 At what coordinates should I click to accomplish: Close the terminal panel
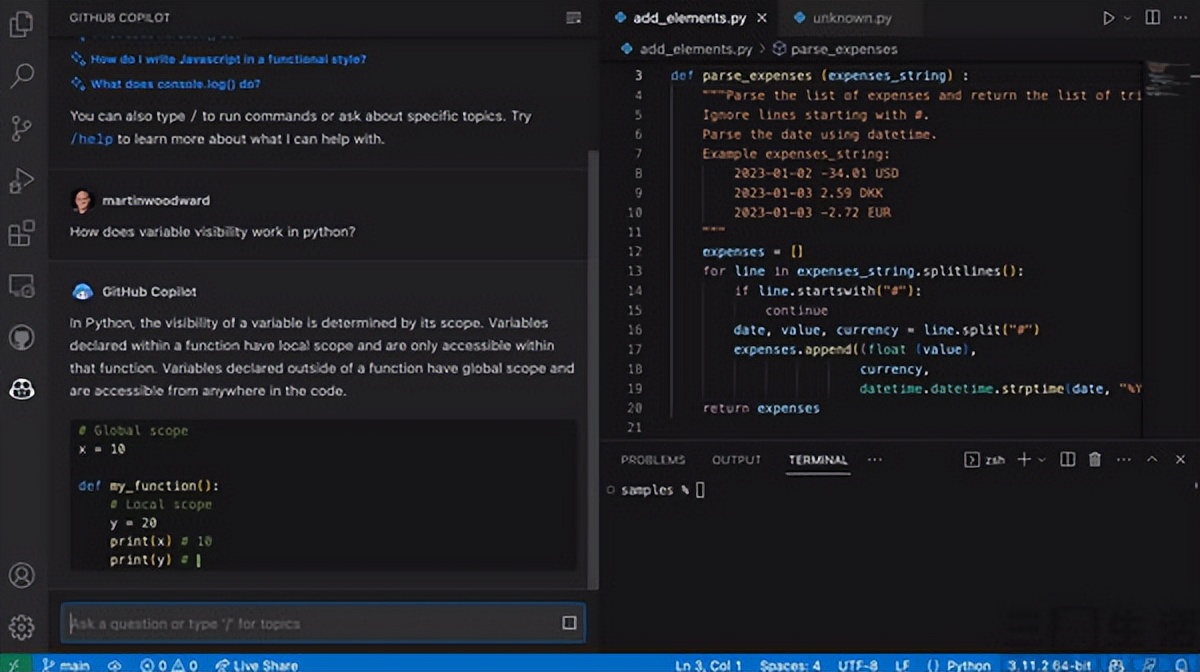tap(1179, 460)
